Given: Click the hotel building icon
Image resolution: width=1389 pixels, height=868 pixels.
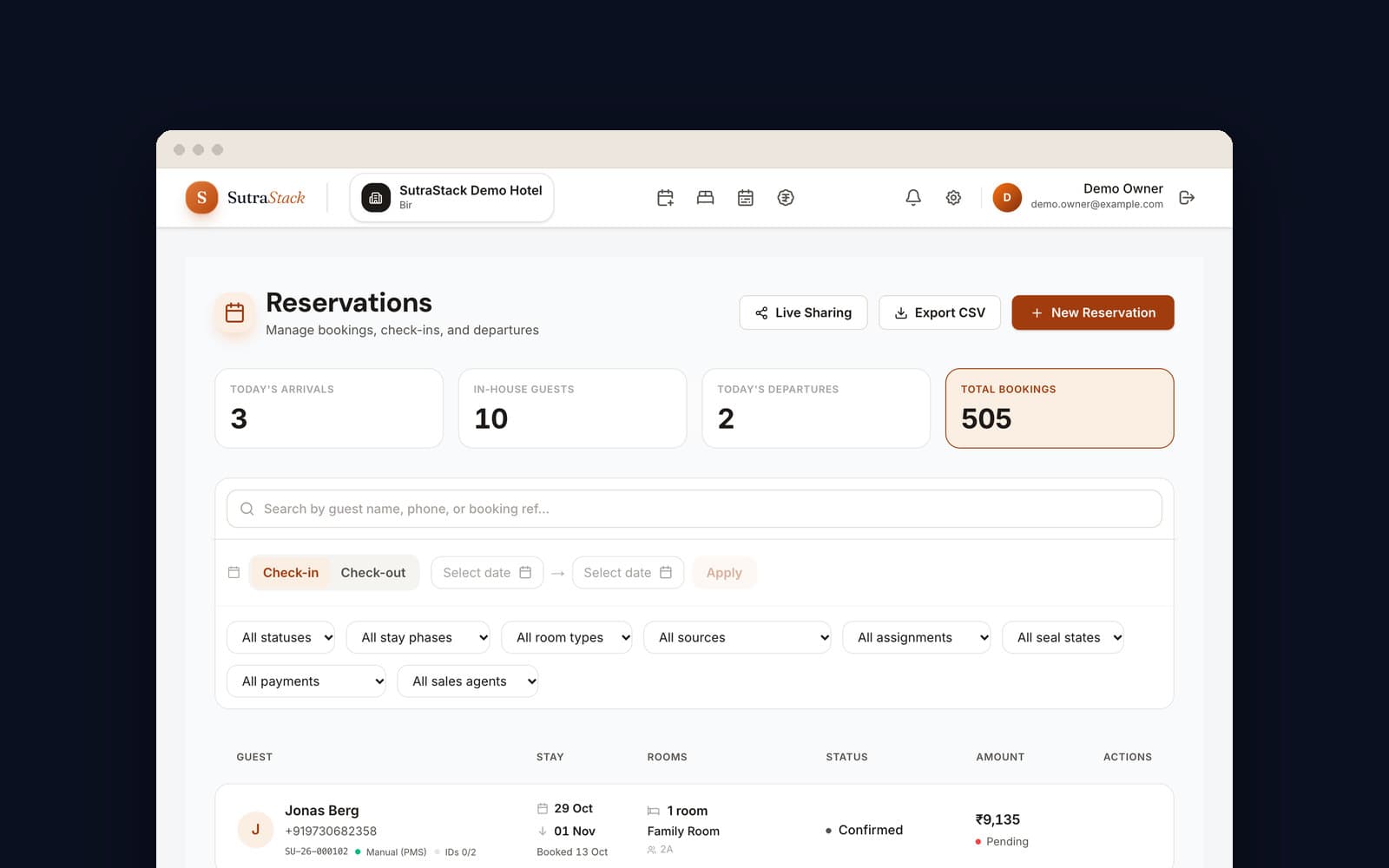Looking at the screenshot, I should (x=376, y=198).
